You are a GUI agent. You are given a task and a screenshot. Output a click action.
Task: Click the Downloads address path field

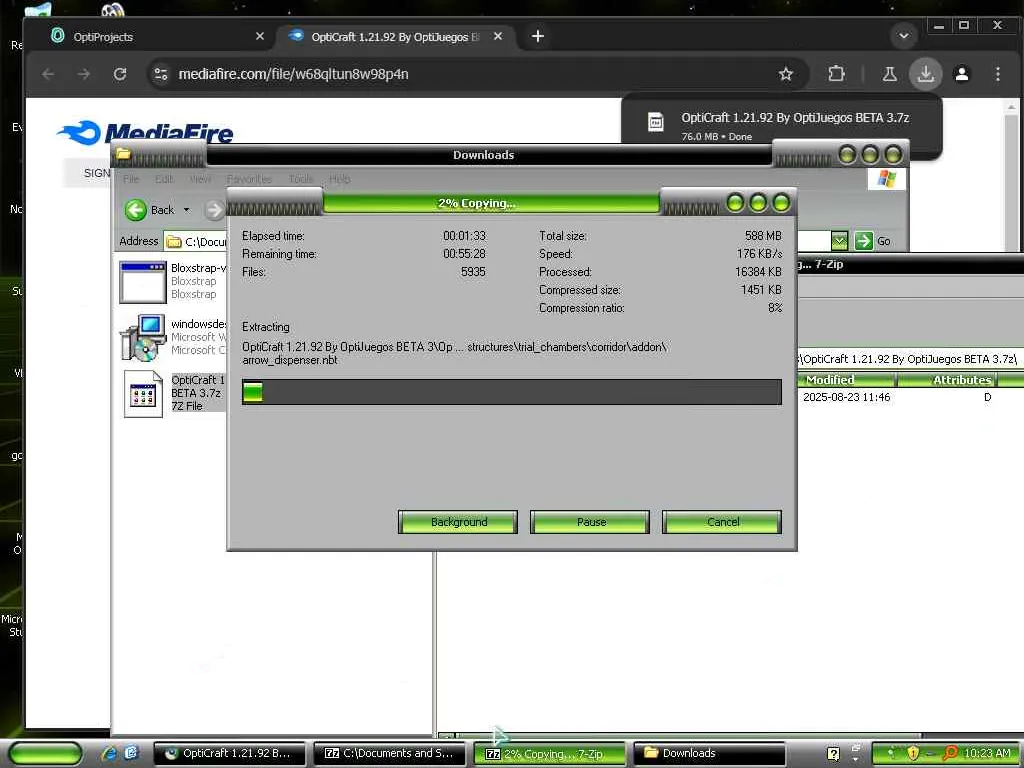tap(195, 242)
